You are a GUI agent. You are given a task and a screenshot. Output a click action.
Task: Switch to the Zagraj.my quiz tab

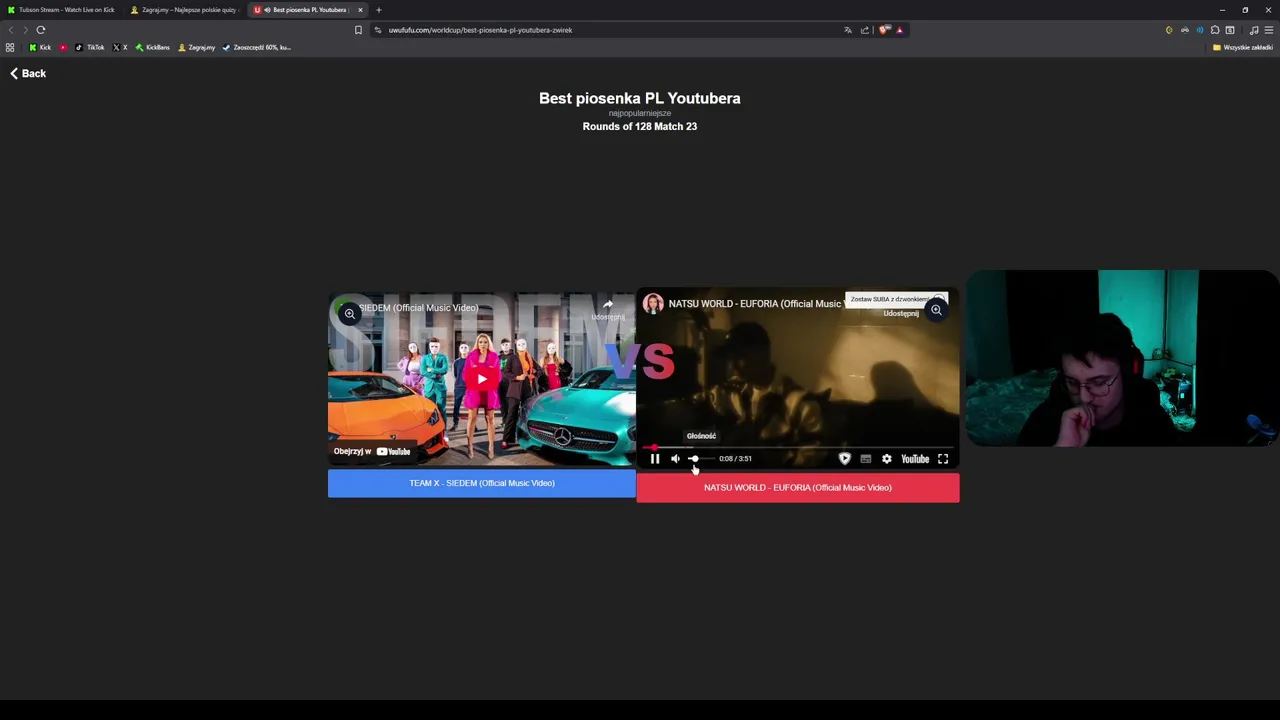(186, 10)
